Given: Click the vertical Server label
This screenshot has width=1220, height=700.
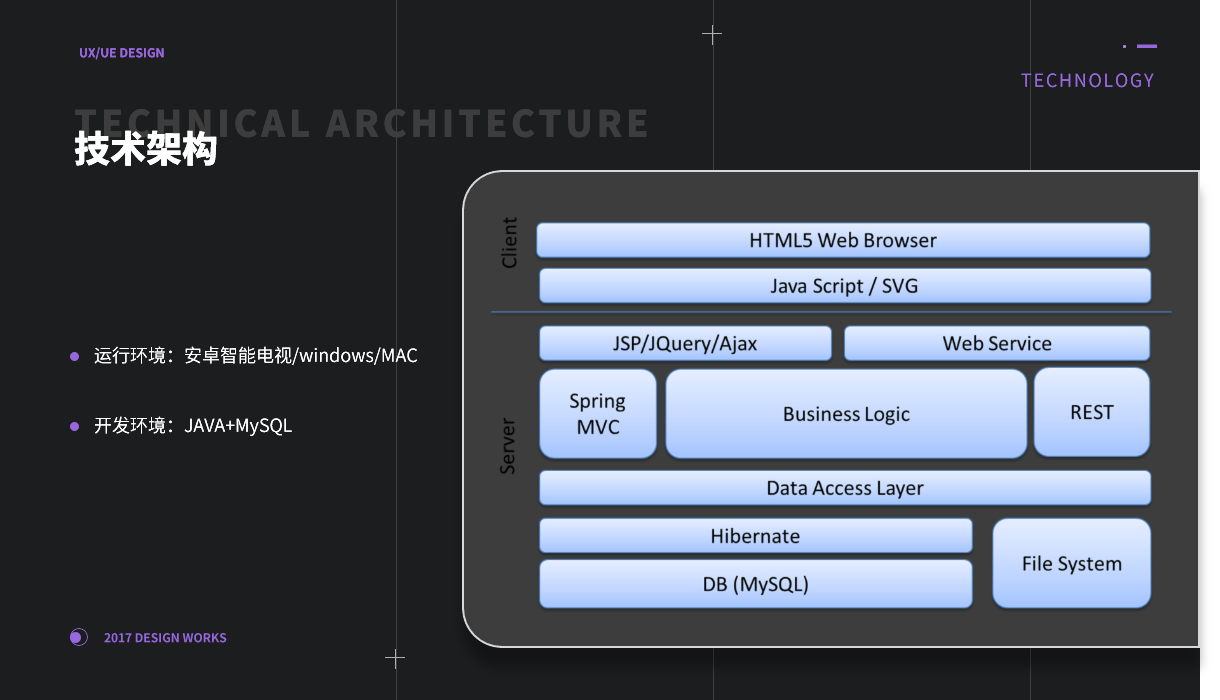Looking at the screenshot, I should pos(508,445).
